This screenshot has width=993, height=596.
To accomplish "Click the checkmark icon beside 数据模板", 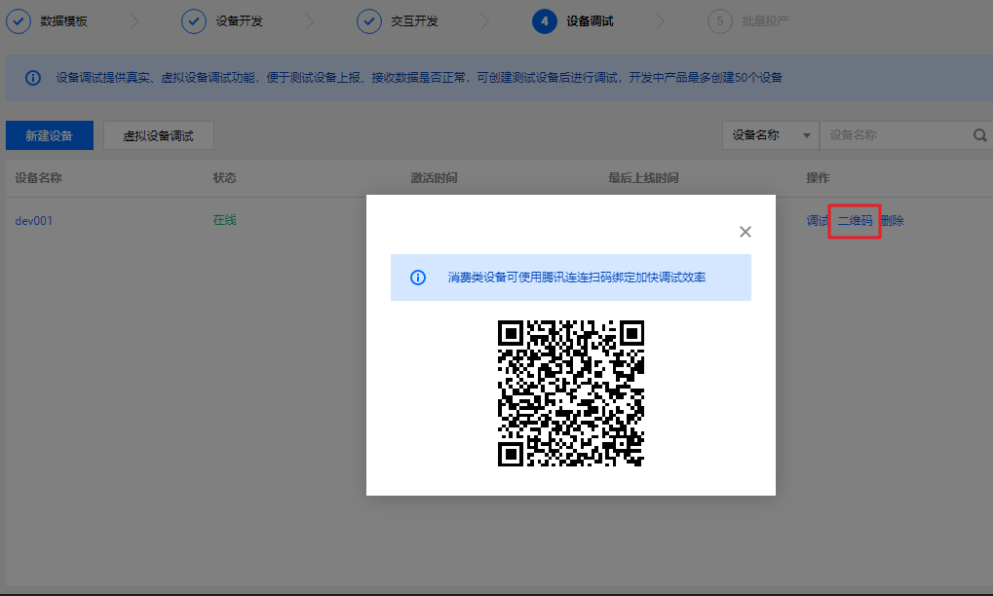I will coord(18,22).
